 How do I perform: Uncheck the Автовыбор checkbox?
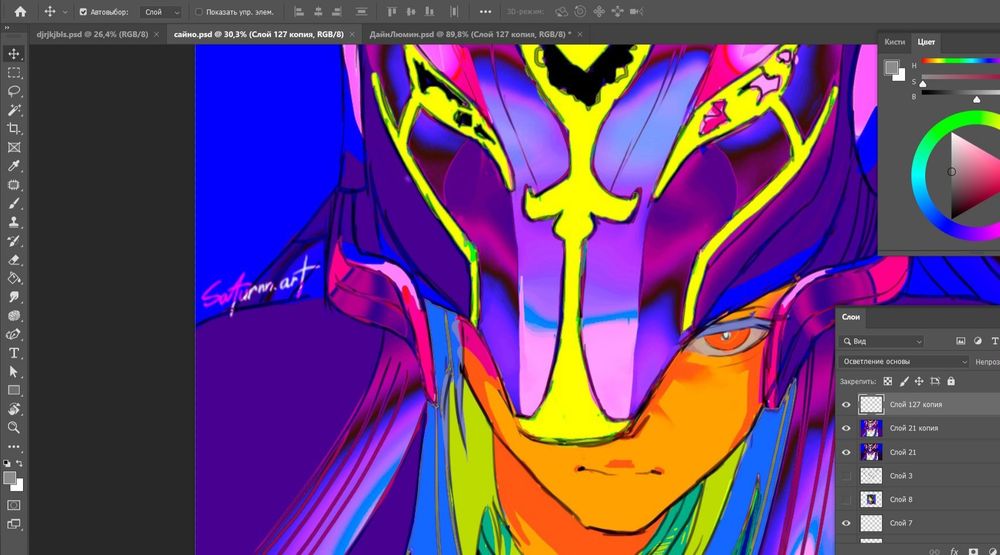click(x=83, y=11)
